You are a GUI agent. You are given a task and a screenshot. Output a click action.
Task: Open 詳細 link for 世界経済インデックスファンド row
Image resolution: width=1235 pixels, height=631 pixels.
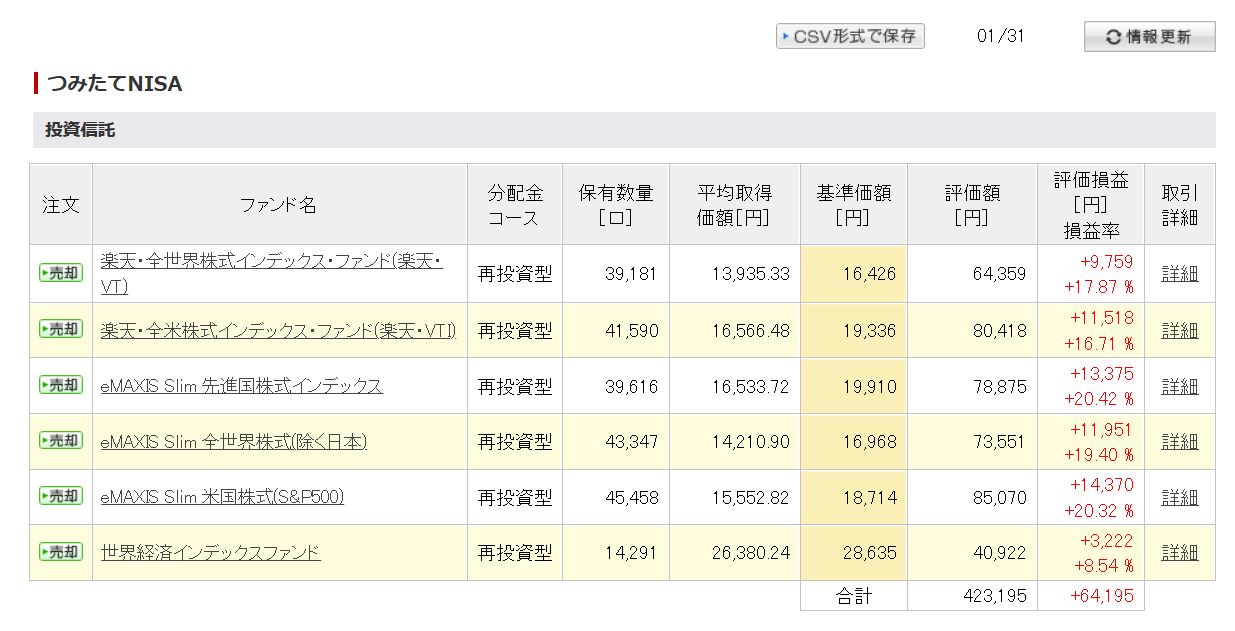pos(1180,552)
